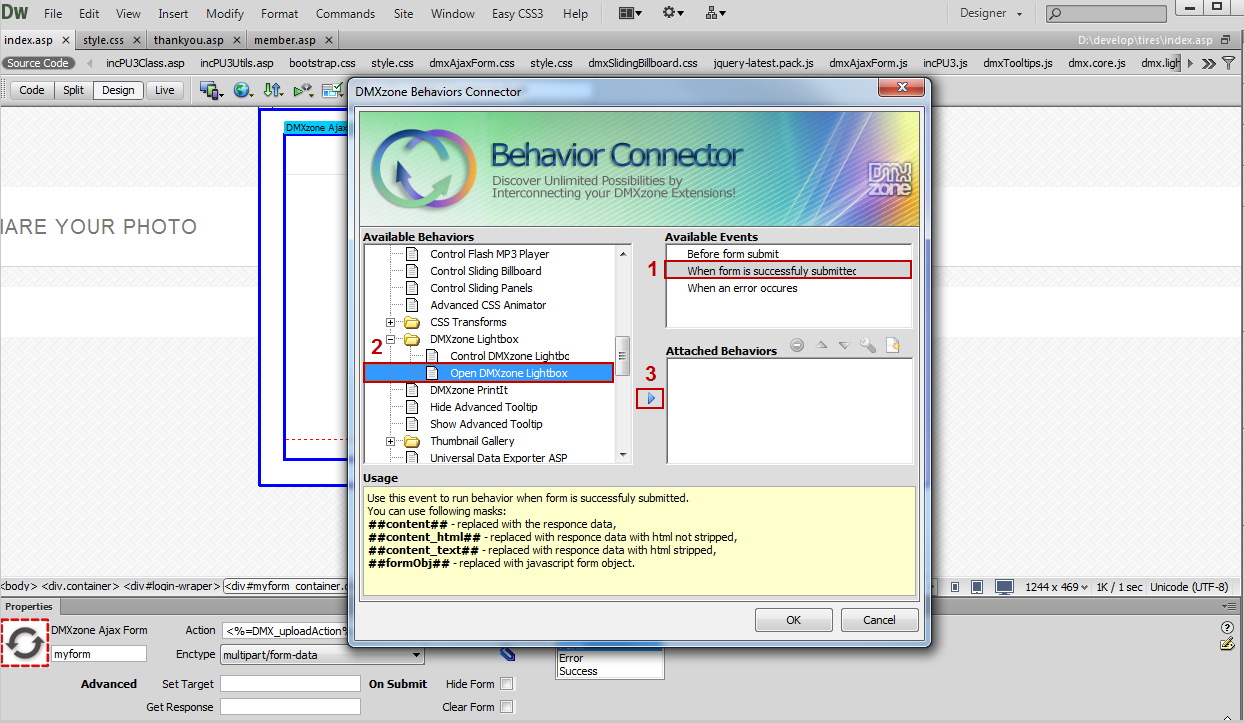1244x723 pixels.
Task: Open the site management icon menu in the menu bar
Action: 716,13
